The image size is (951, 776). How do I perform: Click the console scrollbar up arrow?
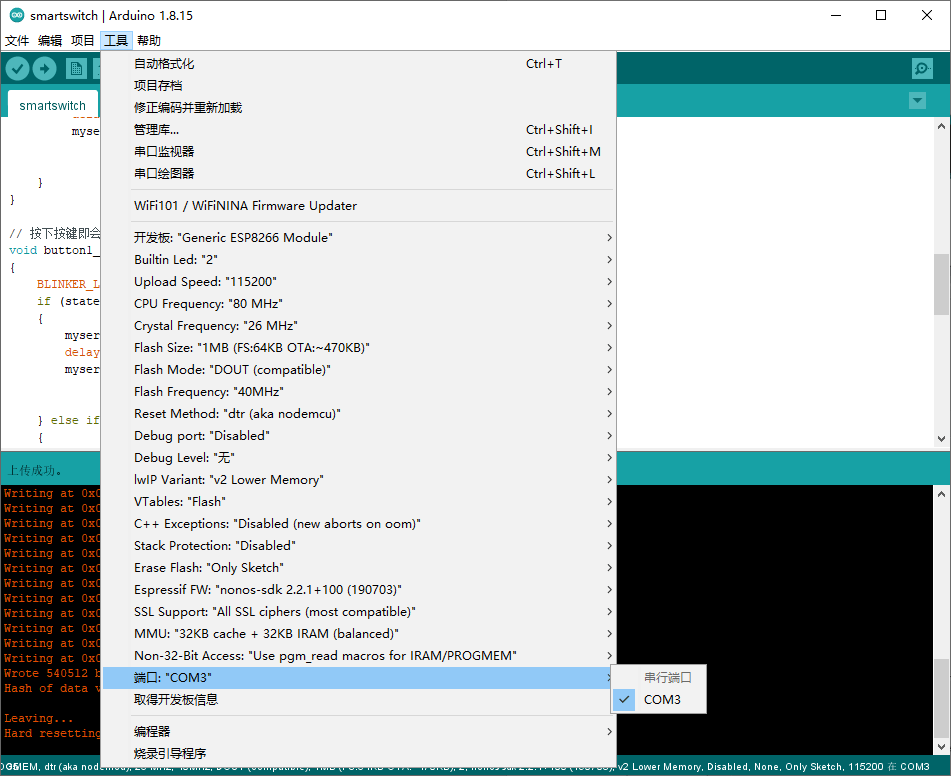pos(941,494)
